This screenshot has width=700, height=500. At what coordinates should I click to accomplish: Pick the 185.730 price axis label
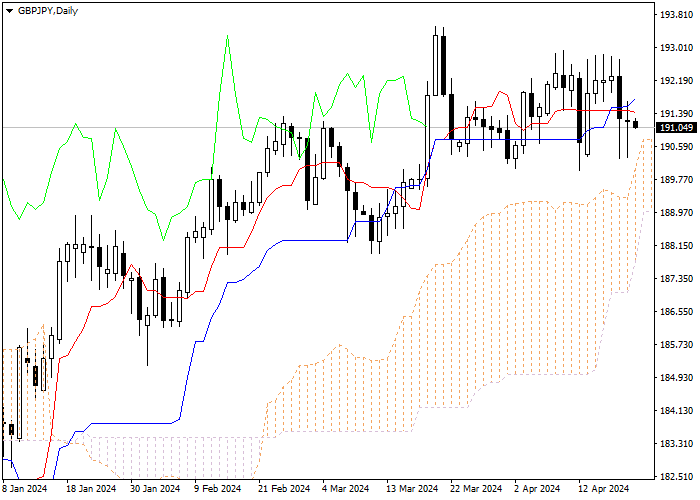[676, 345]
